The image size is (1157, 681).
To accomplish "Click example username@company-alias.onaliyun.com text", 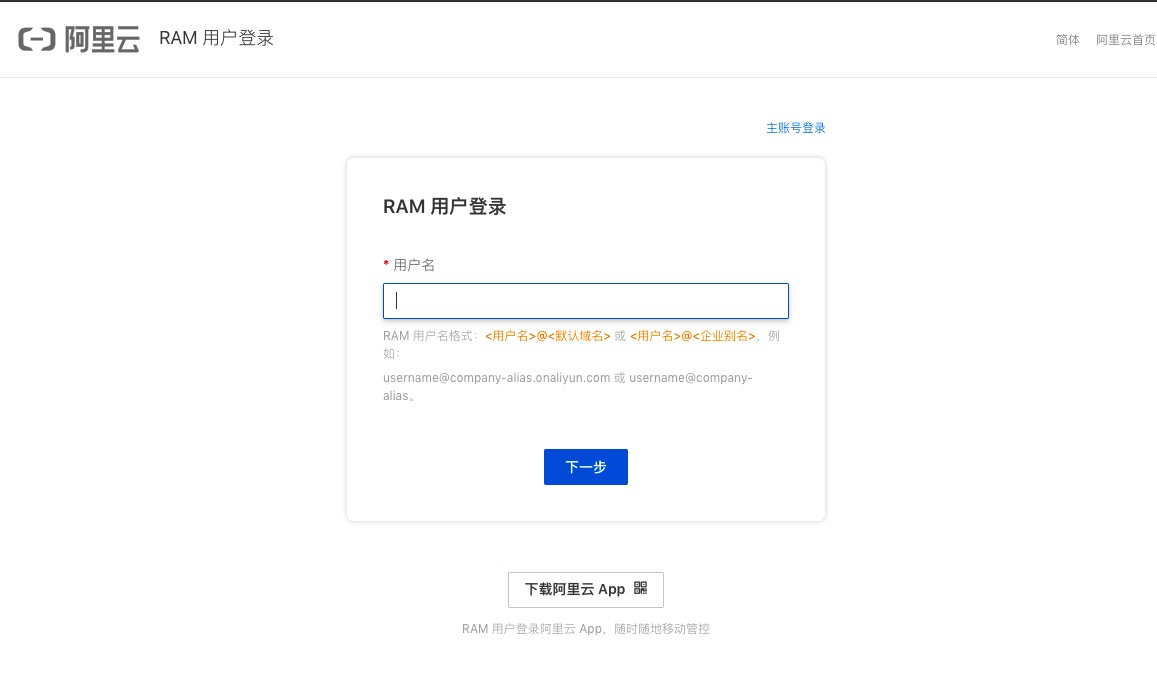I will pyautogui.click(x=497, y=378).
